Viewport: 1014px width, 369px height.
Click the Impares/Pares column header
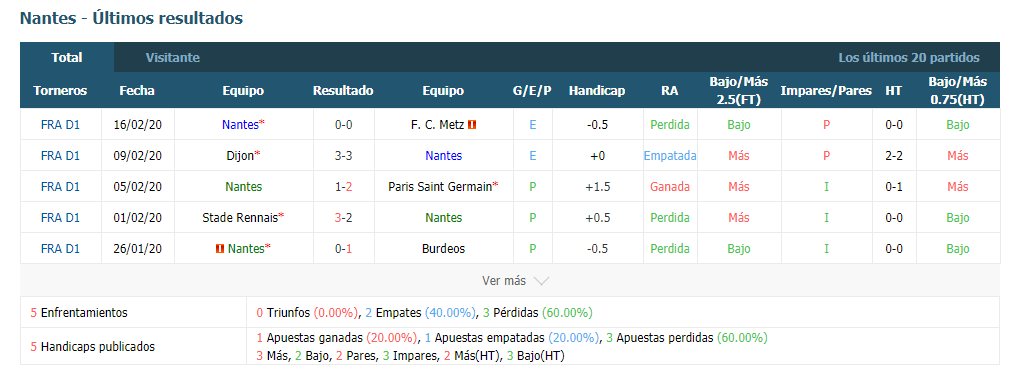pos(826,91)
